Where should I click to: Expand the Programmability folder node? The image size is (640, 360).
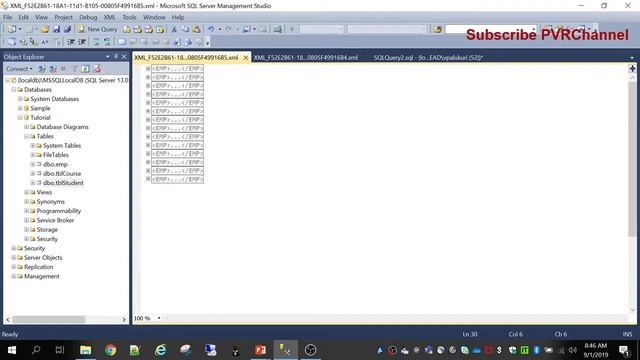[x=26, y=211]
